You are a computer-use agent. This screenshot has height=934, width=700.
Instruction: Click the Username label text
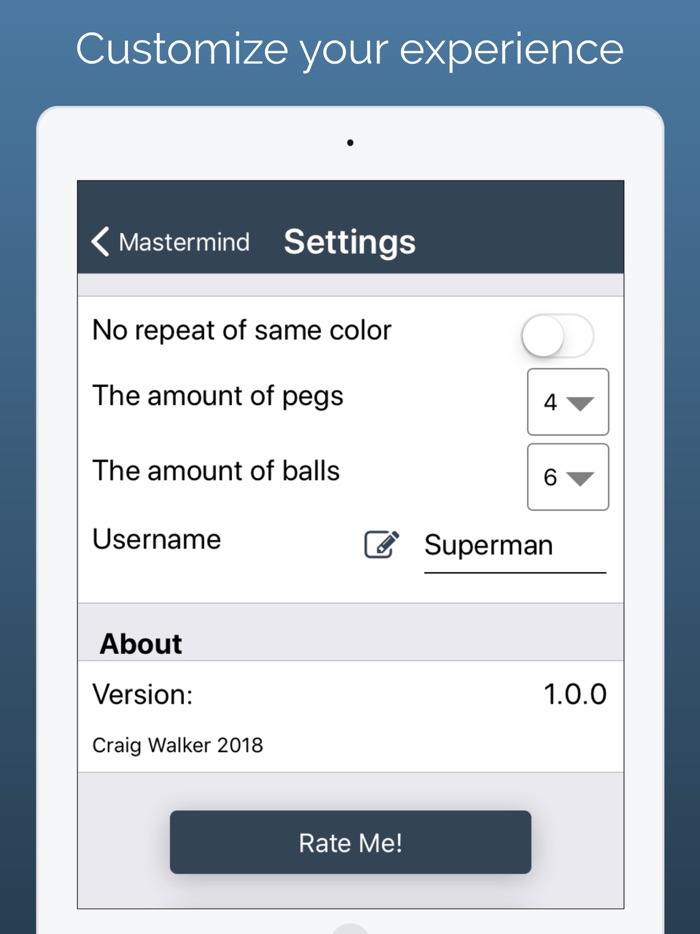(x=157, y=540)
